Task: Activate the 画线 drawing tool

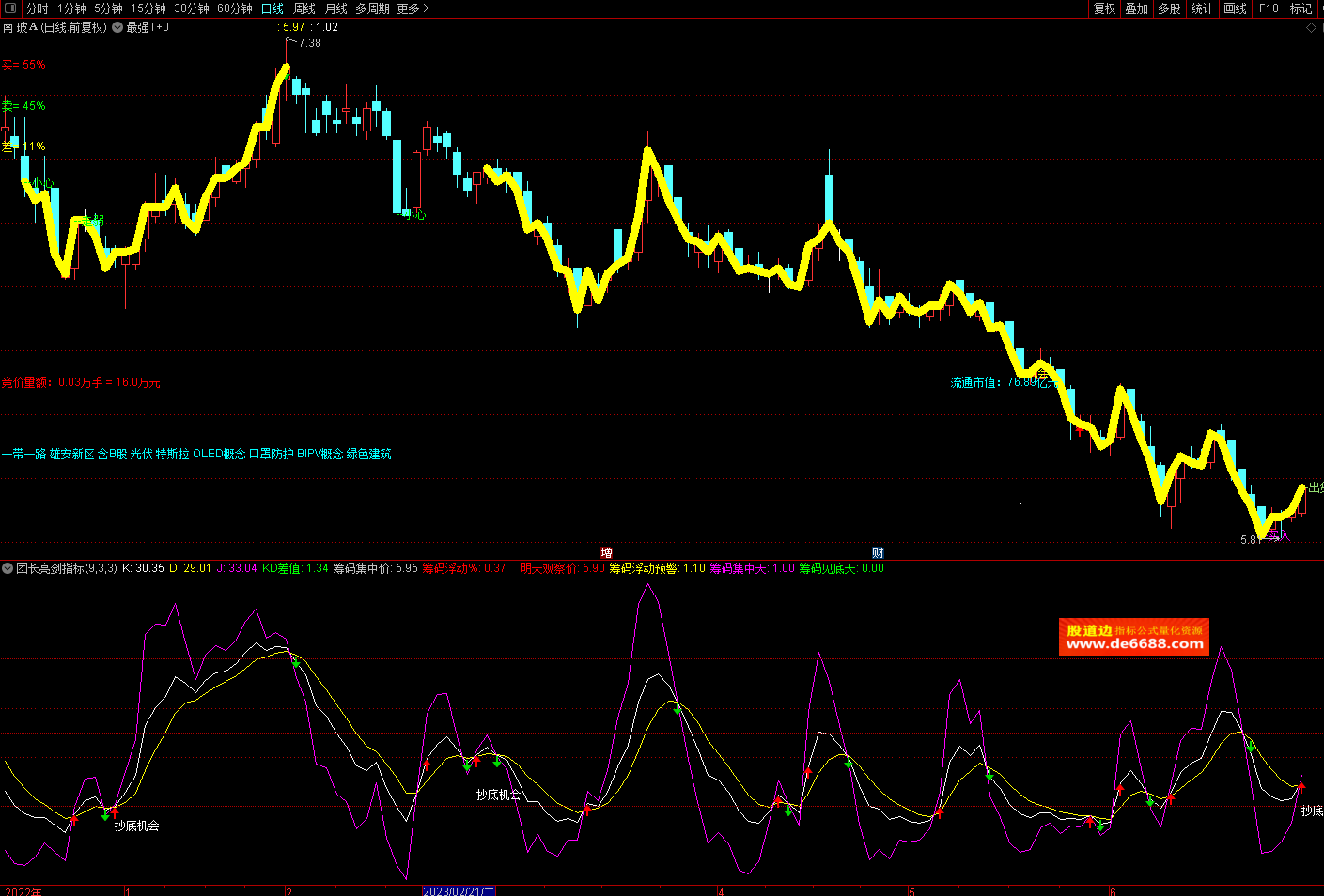Action: click(1235, 8)
